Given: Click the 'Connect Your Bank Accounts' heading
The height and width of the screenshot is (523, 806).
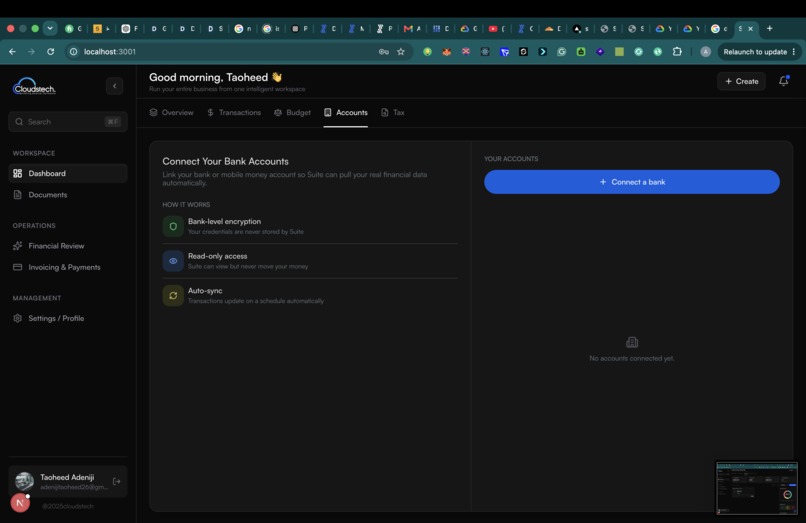Looking at the screenshot, I should click(225, 161).
